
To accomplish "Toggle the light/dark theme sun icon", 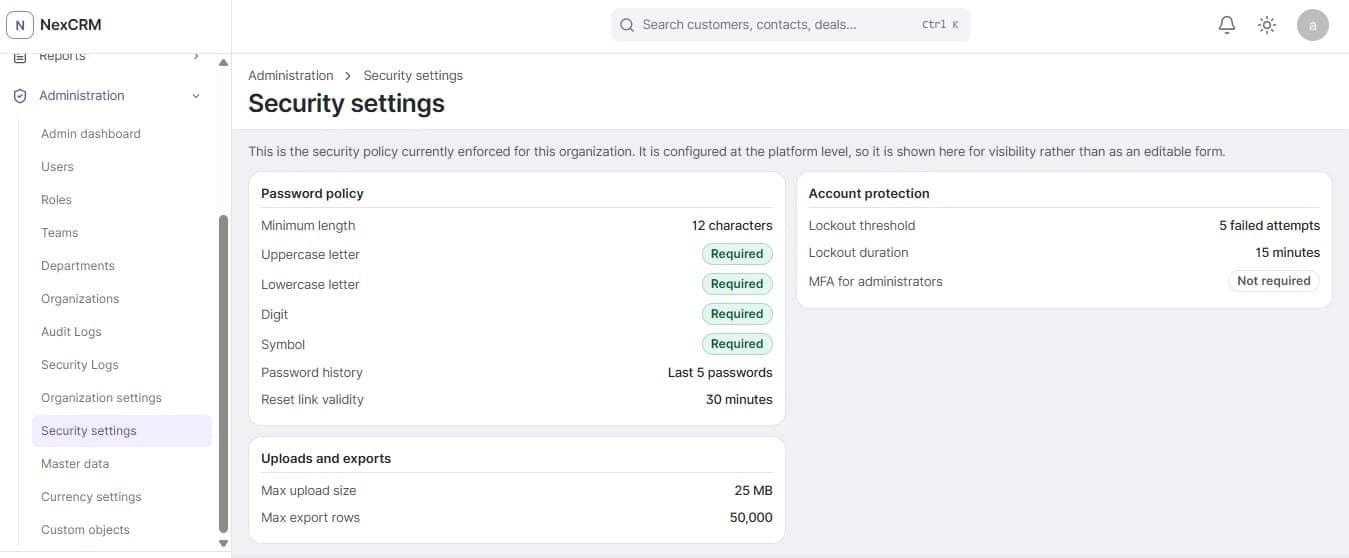I will 1267,25.
